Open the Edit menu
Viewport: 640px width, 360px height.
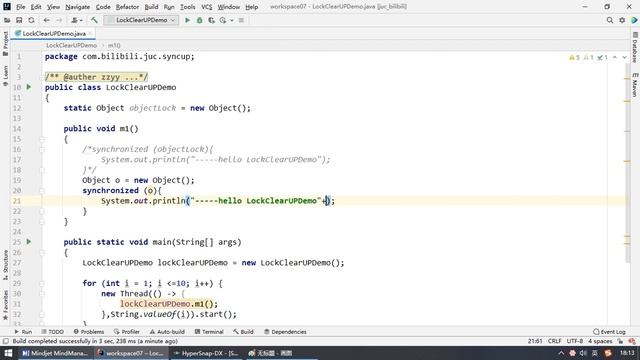(36, 7)
